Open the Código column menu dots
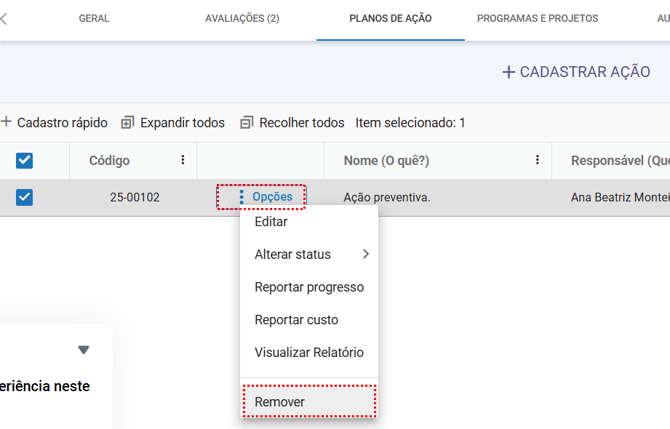 (182, 160)
